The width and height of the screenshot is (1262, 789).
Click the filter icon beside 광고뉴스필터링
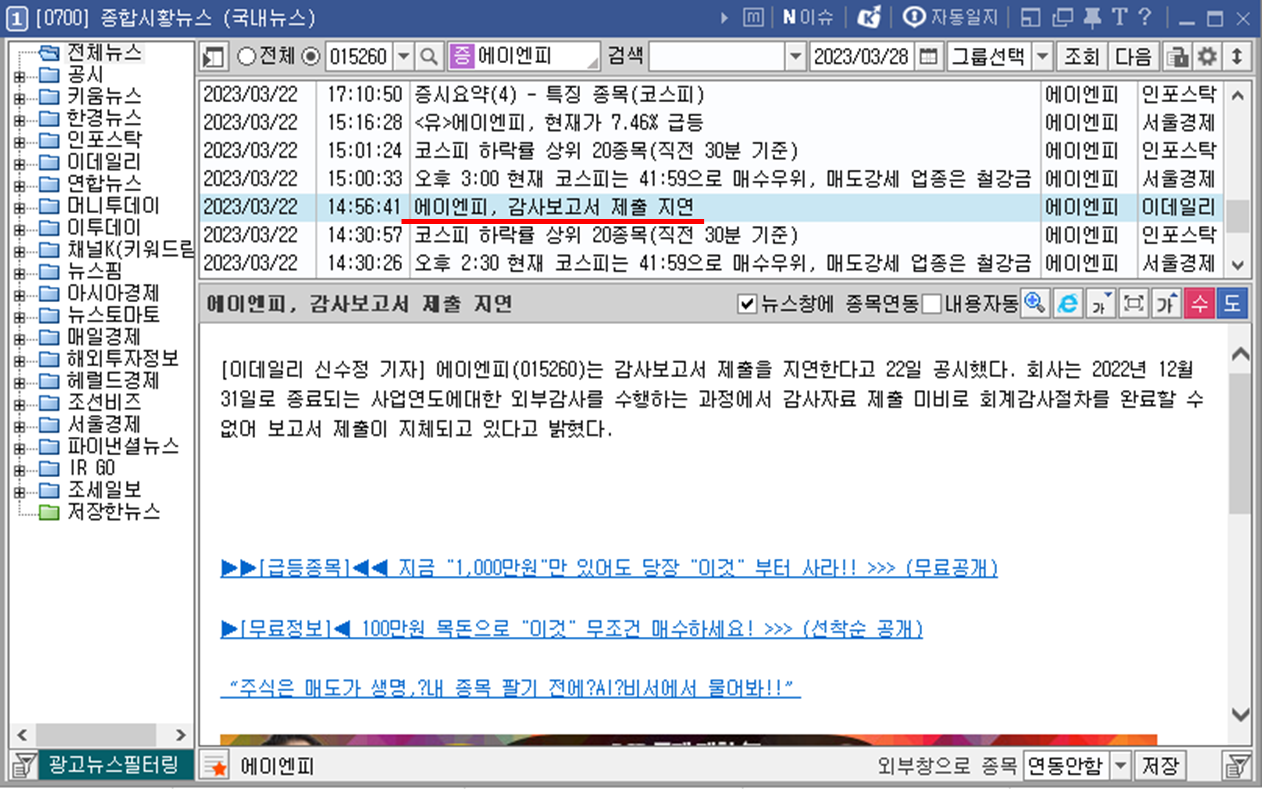pyautogui.click(x=23, y=766)
